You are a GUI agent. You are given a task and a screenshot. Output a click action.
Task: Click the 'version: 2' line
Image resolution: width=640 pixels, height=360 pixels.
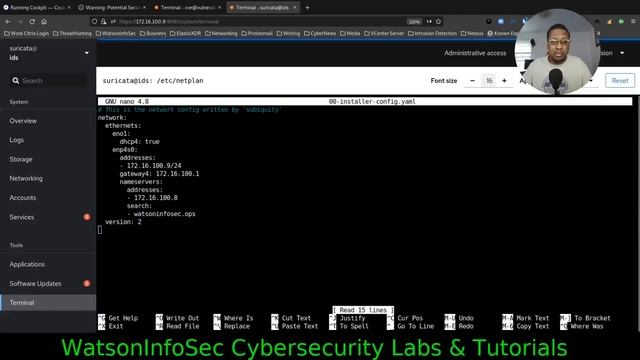point(123,222)
